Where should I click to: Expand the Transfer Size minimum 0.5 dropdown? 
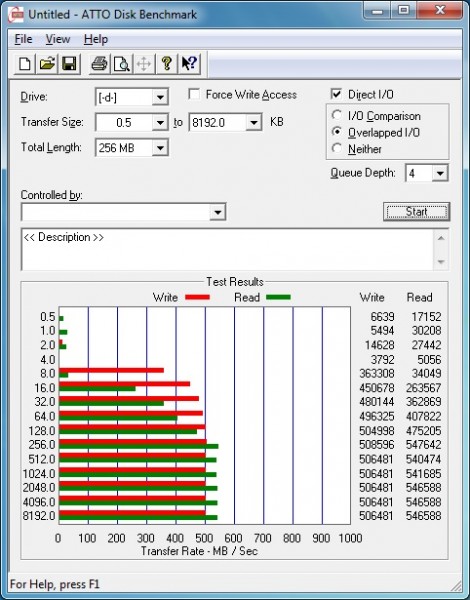160,122
